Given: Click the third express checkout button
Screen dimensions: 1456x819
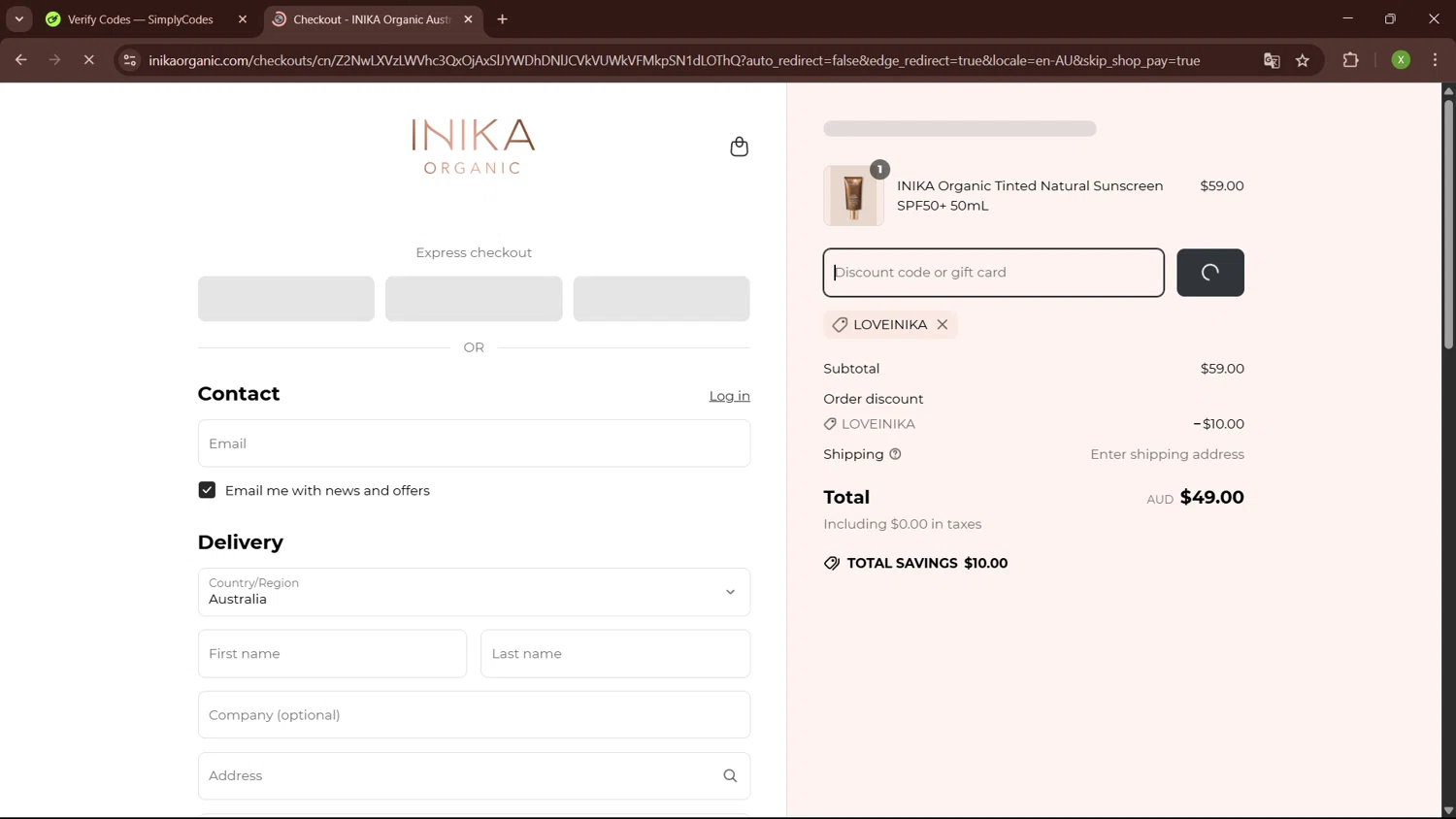Looking at the screenshot, I should [661, 299].
